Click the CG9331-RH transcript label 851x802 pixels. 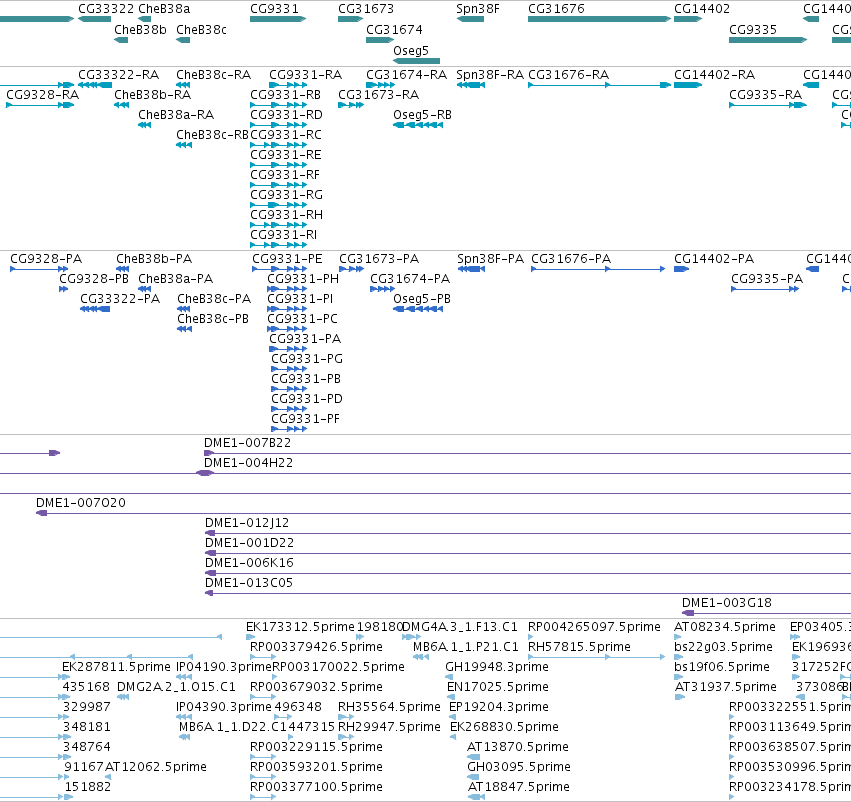click(286, 215)
